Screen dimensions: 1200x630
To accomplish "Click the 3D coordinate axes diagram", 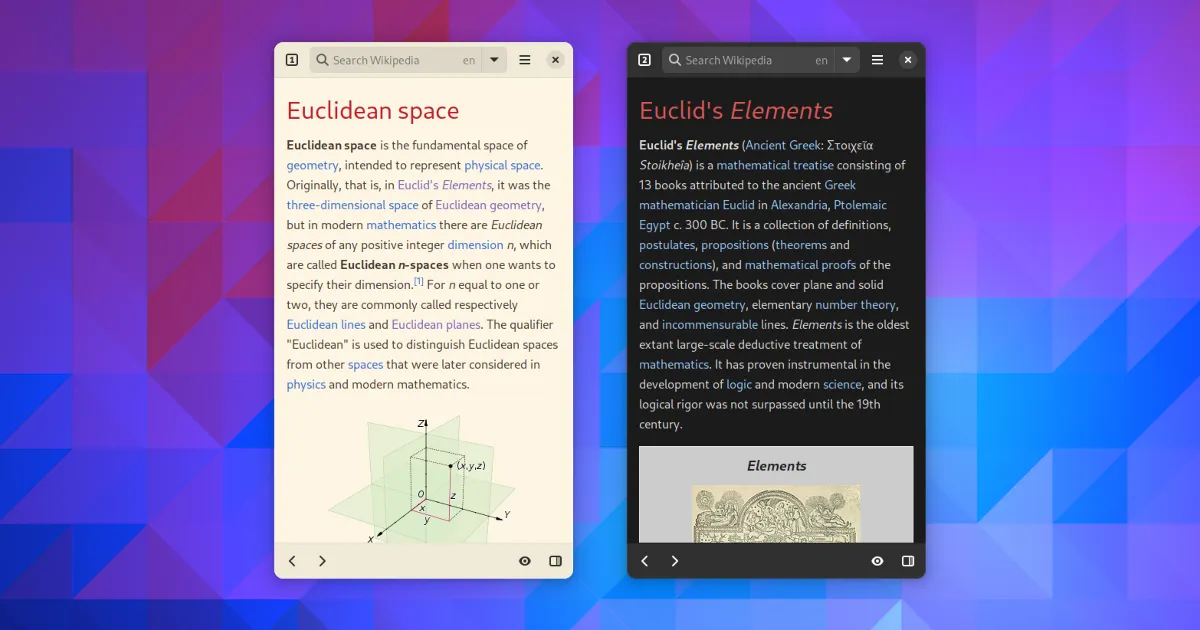I will click(423, 478).
